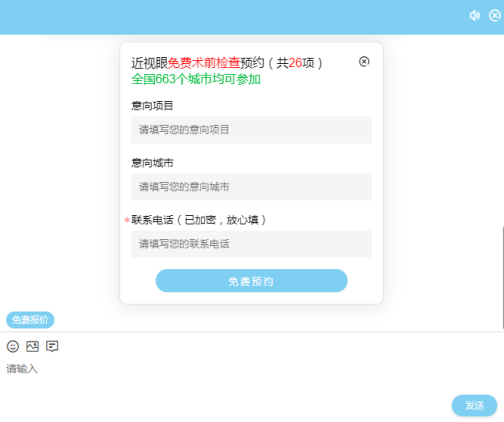Mute chat sound with speaker icon
This screenshot has height=422, width=504.
tap(474, 15)
